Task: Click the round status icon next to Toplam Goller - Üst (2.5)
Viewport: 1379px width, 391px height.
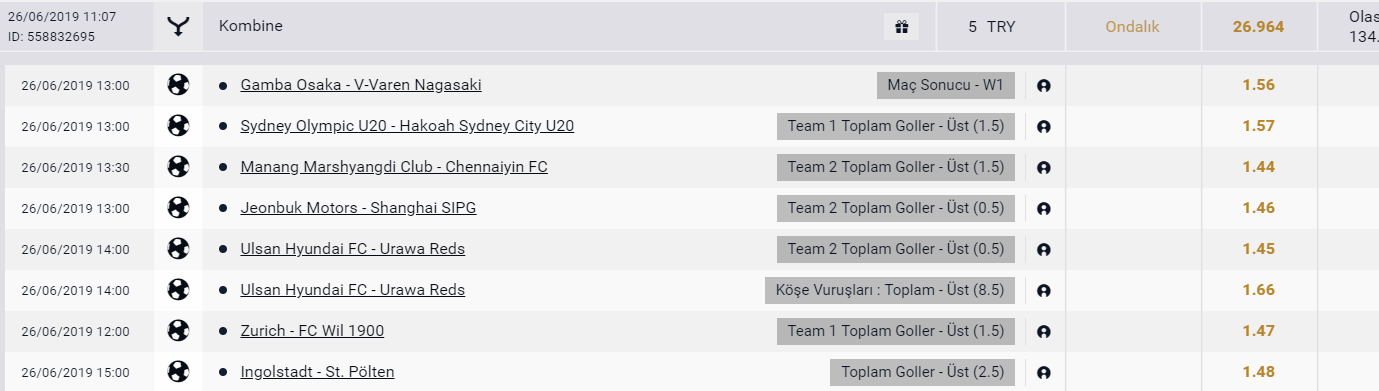Action: tap(1044, 373)
